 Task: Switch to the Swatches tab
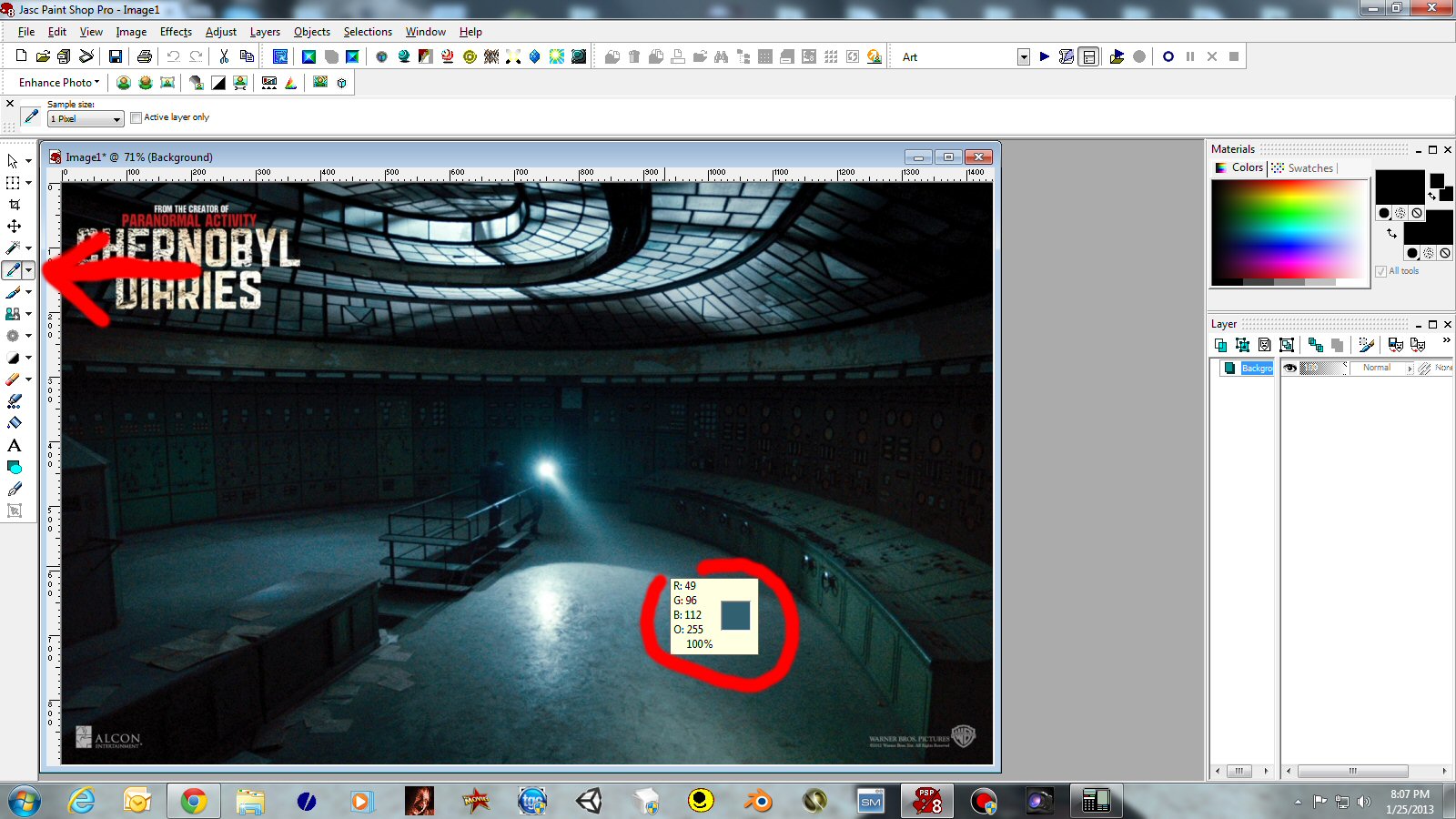tap(1302, 168)
